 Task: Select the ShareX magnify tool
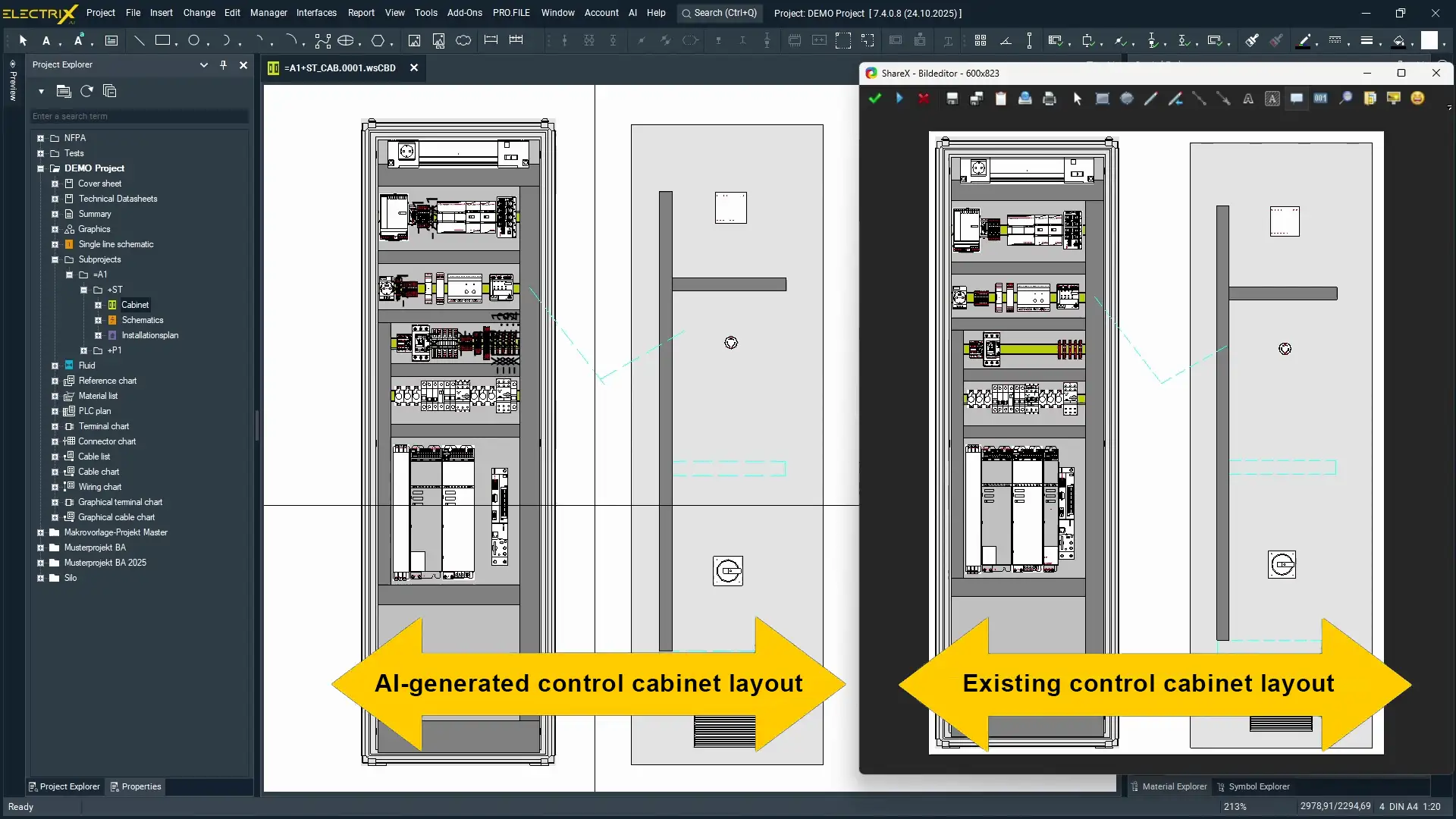1345,99
